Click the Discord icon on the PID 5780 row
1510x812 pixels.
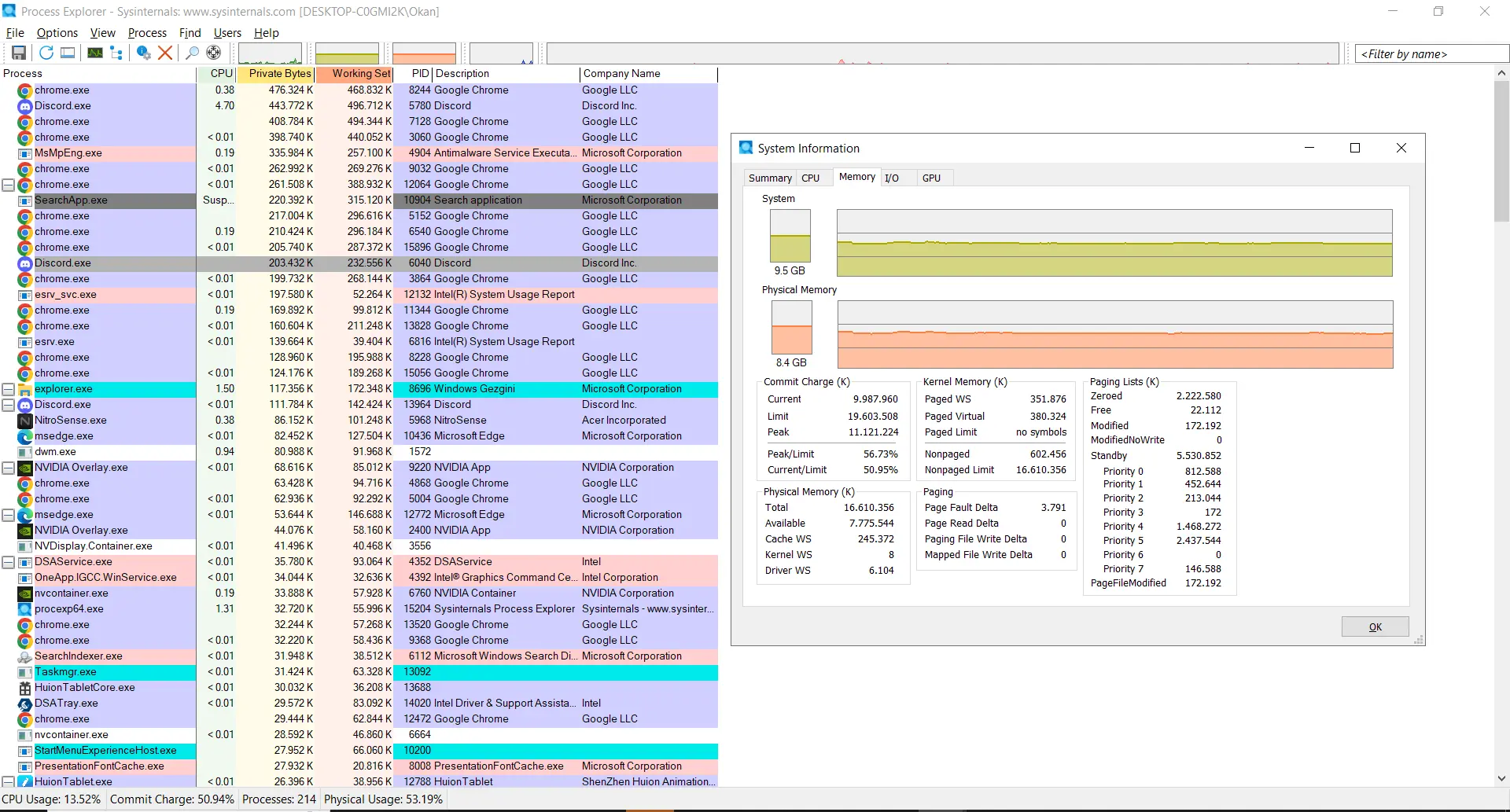coord(25,106)
